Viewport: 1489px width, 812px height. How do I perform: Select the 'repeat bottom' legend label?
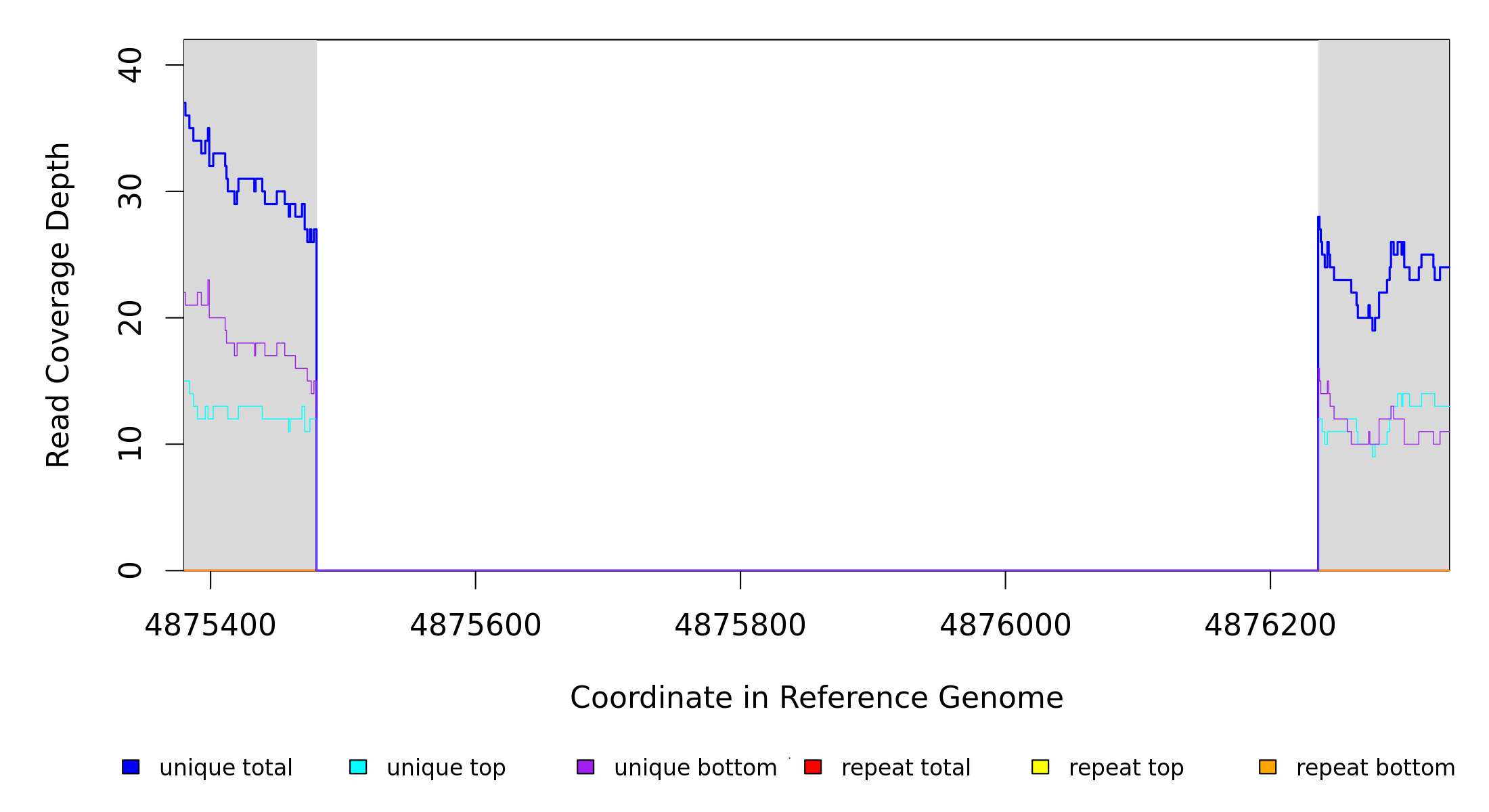pyautogui.click(x=1375, y=768)
